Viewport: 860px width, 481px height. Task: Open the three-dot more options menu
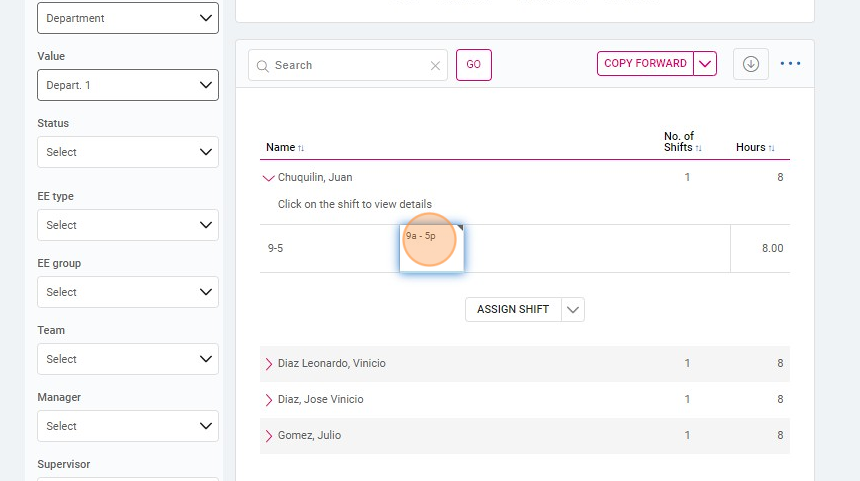coord(790,64)
